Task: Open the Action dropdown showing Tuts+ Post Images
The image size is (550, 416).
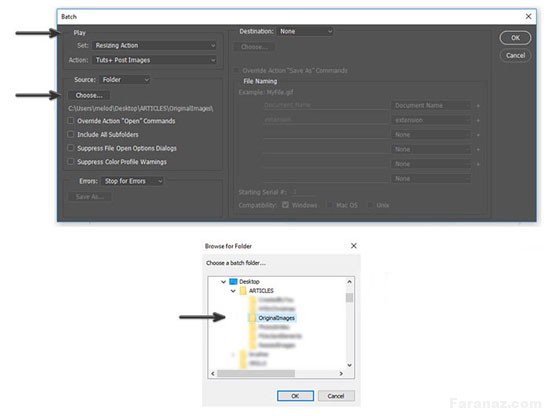Action: coord(154,60)
